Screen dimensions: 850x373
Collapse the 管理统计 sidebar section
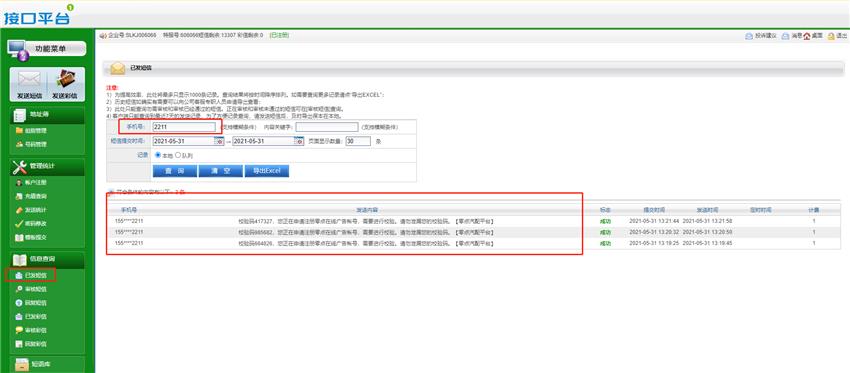point(47,166)
